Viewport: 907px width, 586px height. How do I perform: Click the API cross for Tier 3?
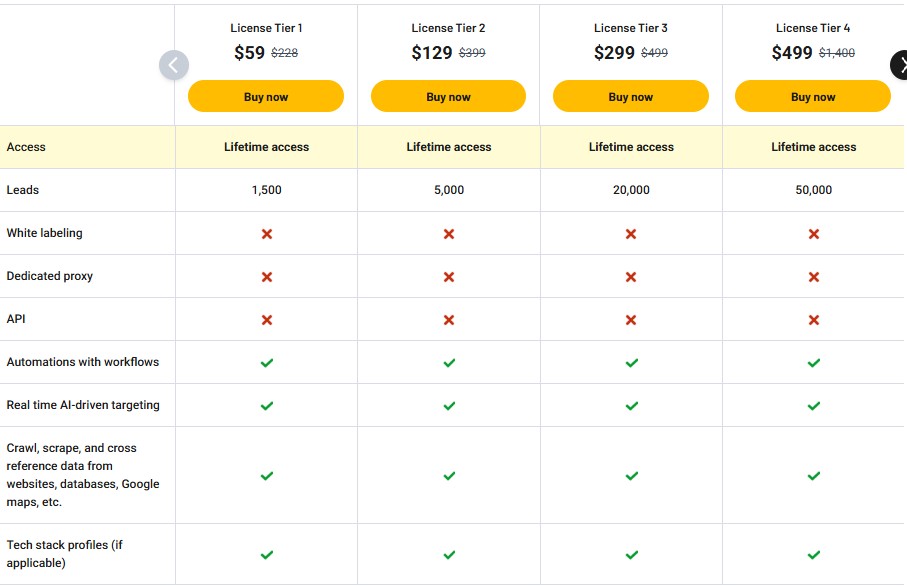tap(631, 320)
